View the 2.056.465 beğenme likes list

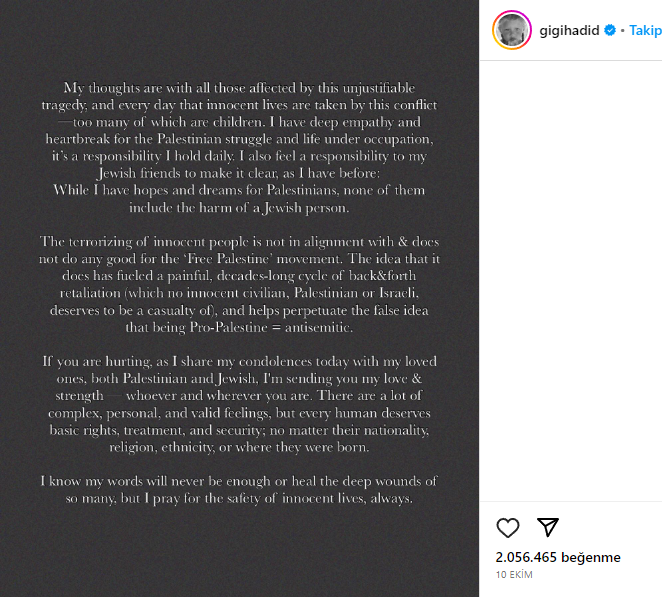[x=558, y=557]
